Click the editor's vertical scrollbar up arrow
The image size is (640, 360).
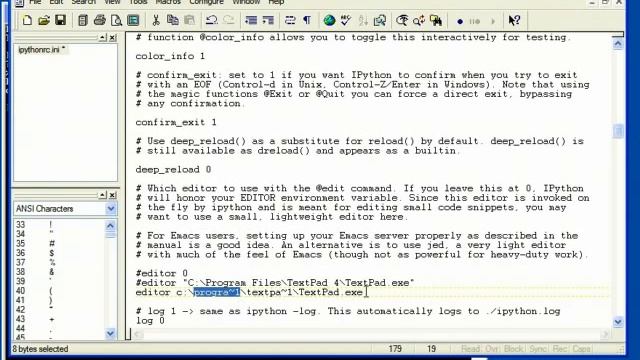[x=618, y=43]
